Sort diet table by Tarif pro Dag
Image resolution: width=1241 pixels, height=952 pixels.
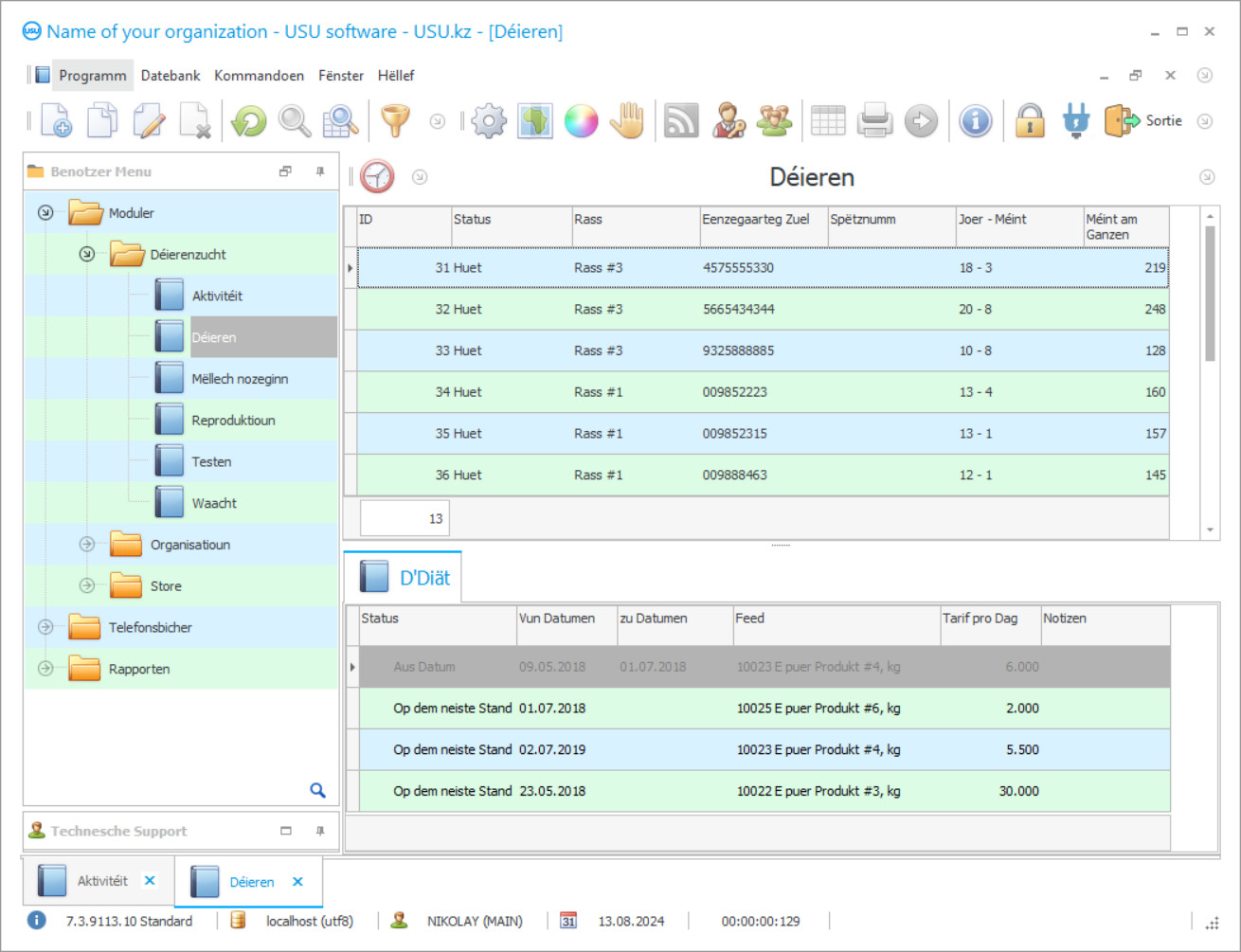(x=990, y=625)
